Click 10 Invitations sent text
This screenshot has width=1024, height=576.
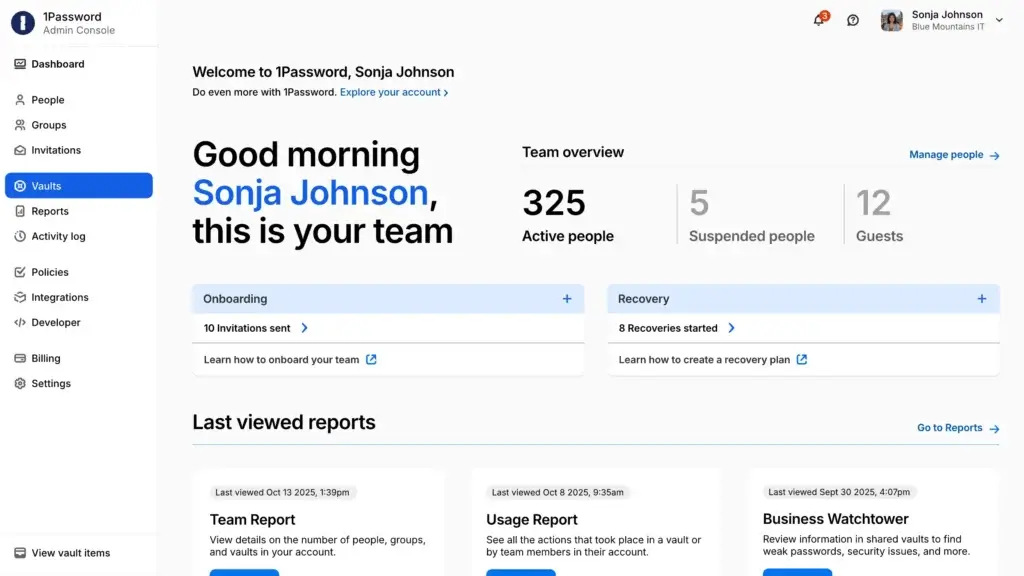tap(247, 328)
